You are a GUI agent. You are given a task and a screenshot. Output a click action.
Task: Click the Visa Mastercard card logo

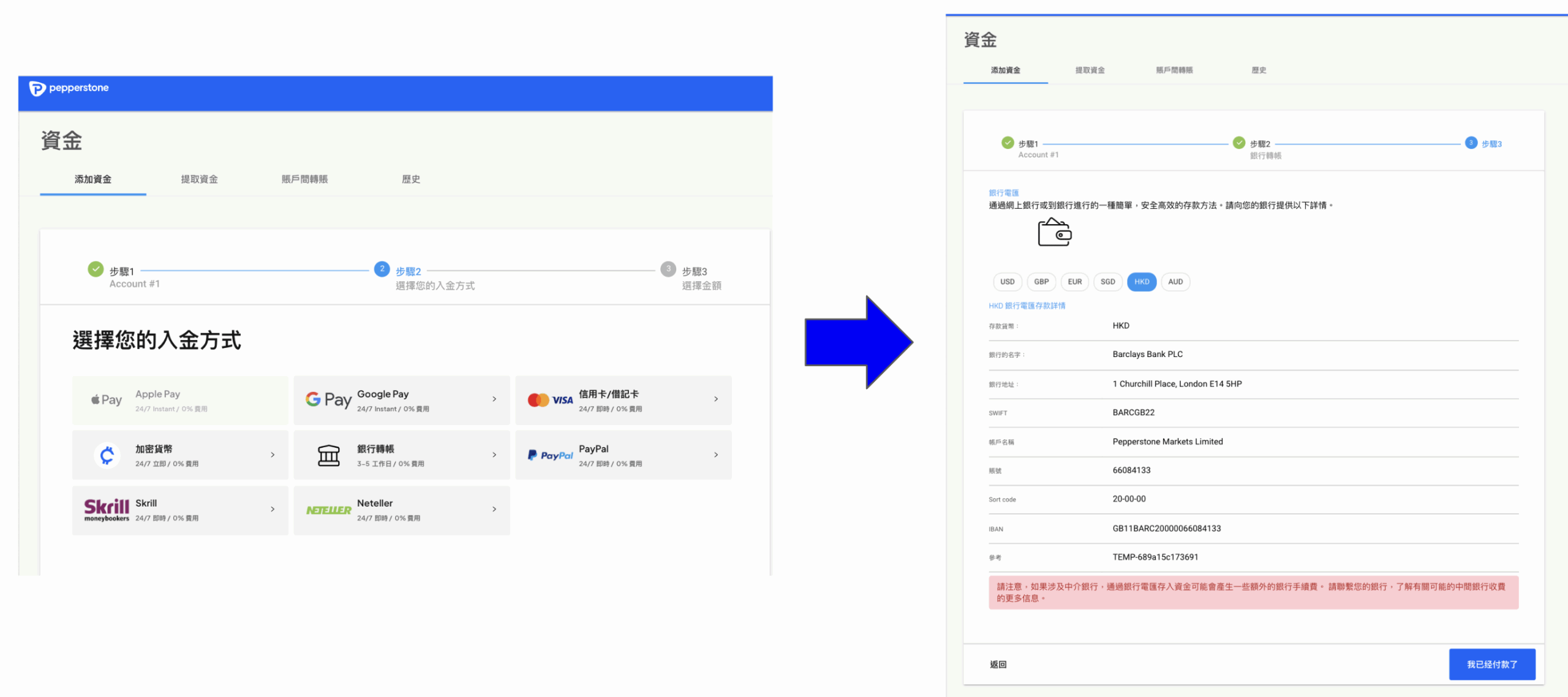(x=550, y=399)
